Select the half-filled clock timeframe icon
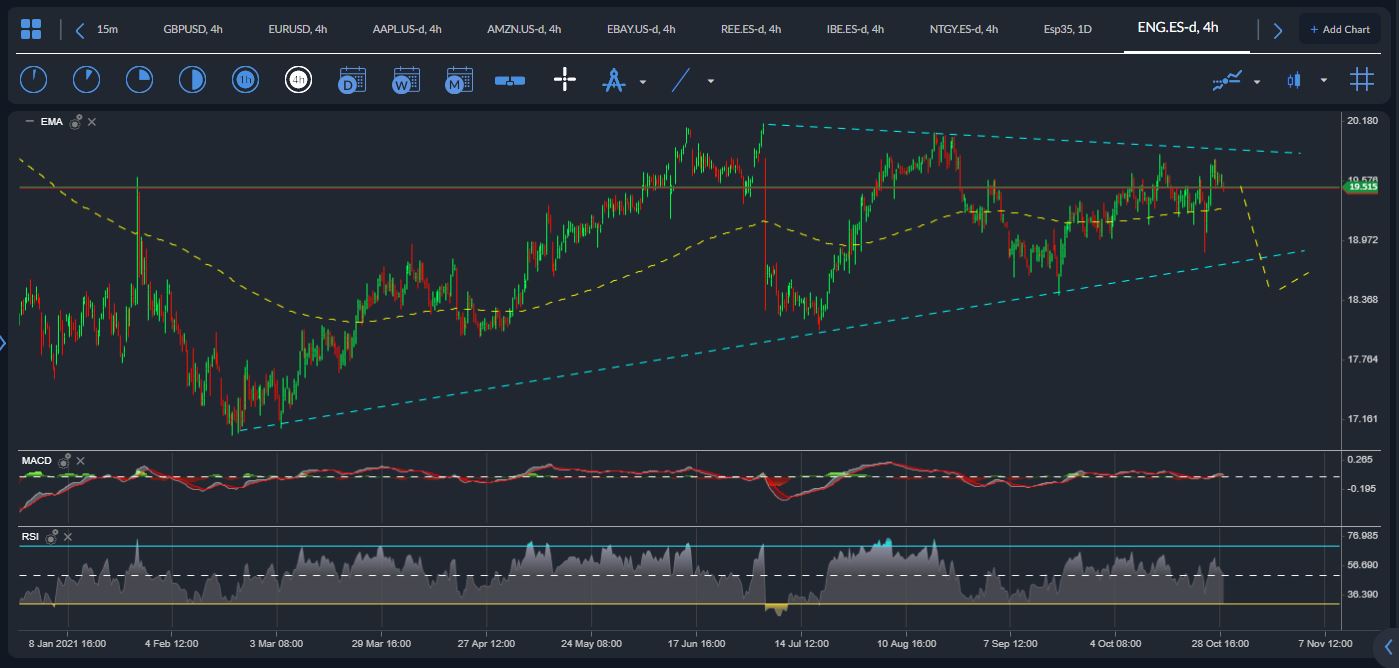 [x=192, y=80]
